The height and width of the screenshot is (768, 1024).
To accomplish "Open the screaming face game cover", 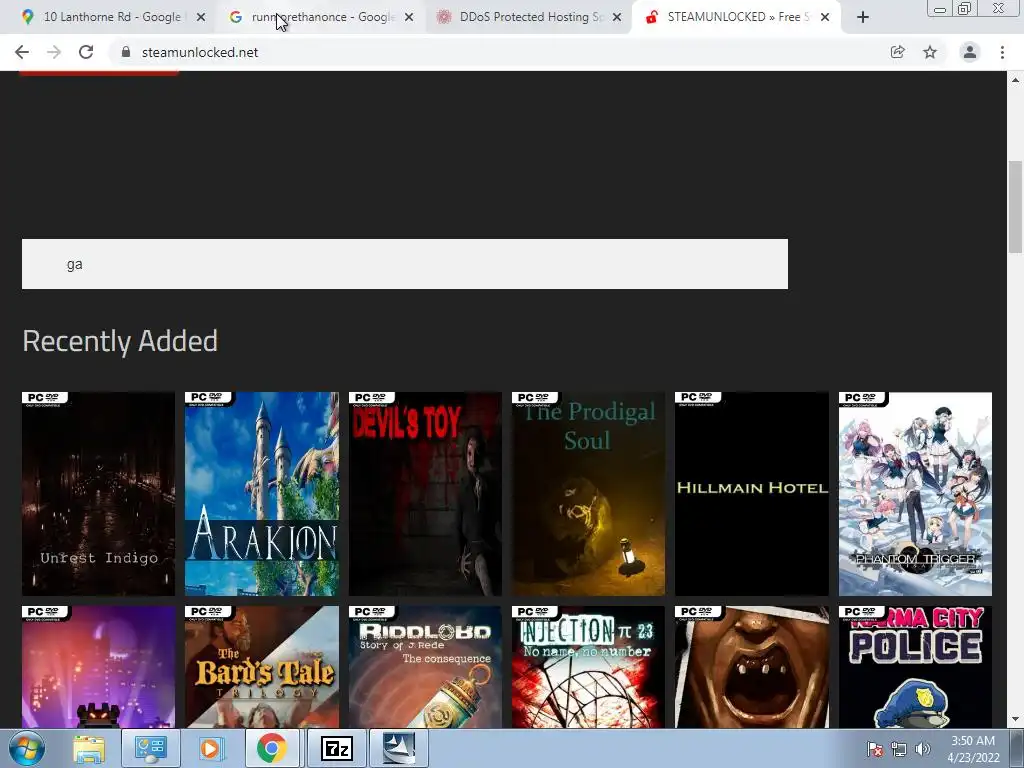I will click(752, 667).
